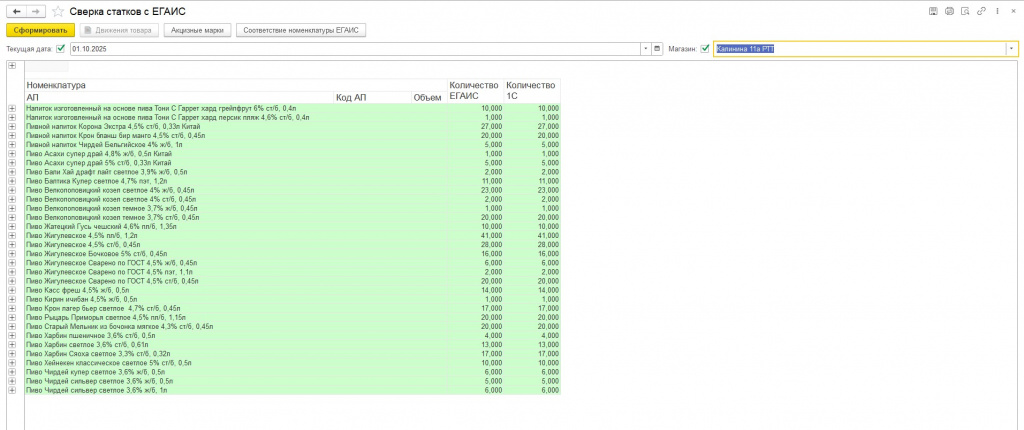Save the report with the floppy disk icon
This screenshot has width=1024, height=430.
934,11
